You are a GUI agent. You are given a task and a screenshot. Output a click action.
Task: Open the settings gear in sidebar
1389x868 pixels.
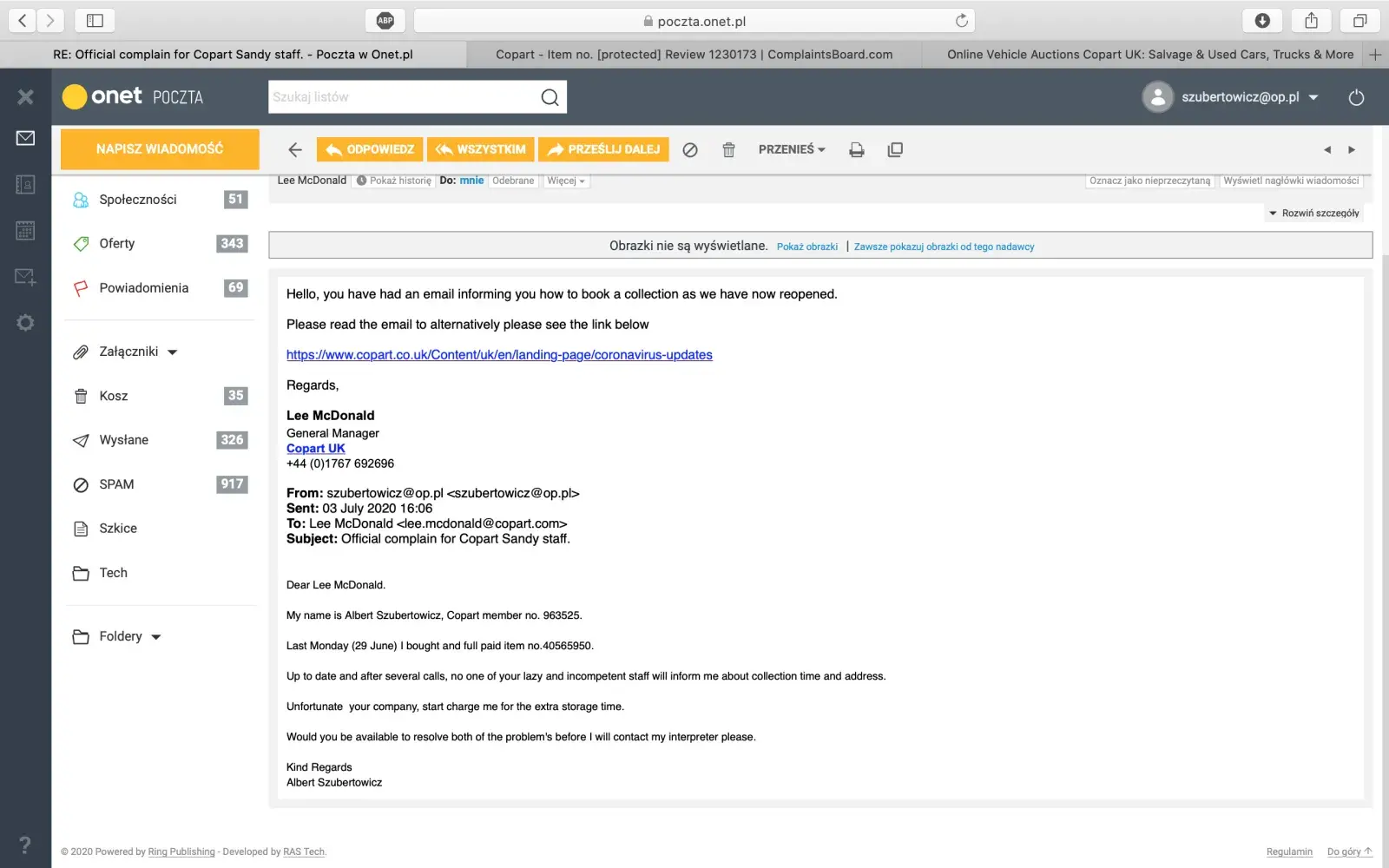(25, 323)
